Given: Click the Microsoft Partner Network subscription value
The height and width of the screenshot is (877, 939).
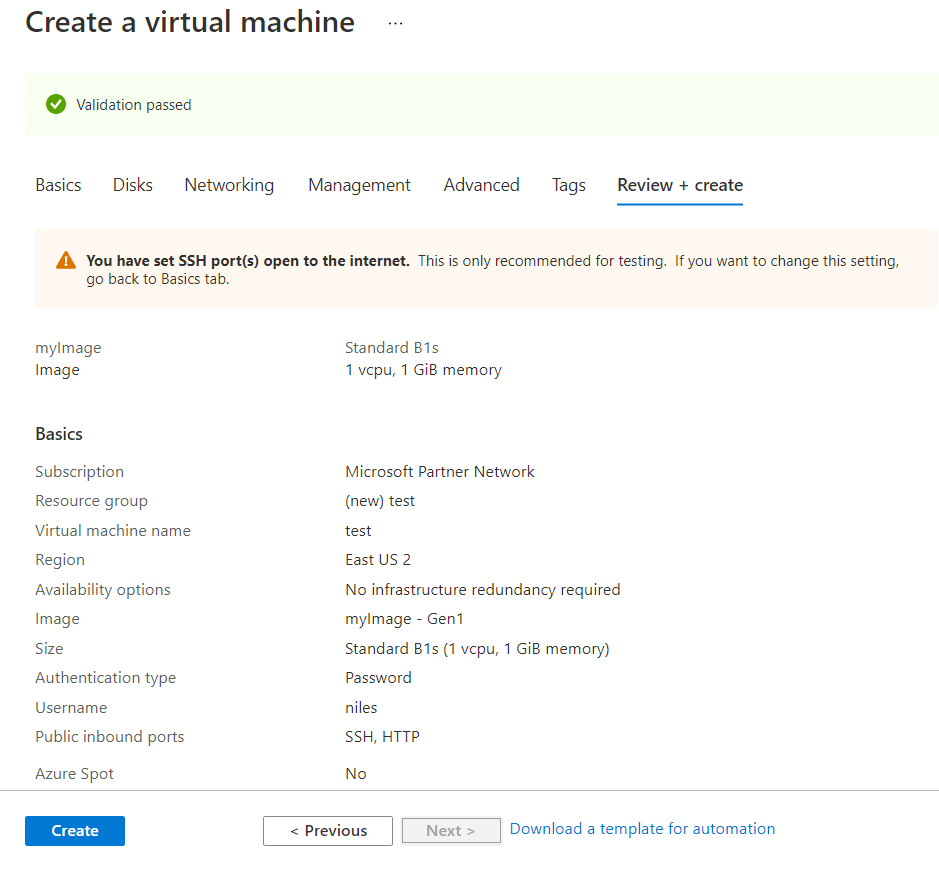Looking at the screenshot, I should [440, 472].
